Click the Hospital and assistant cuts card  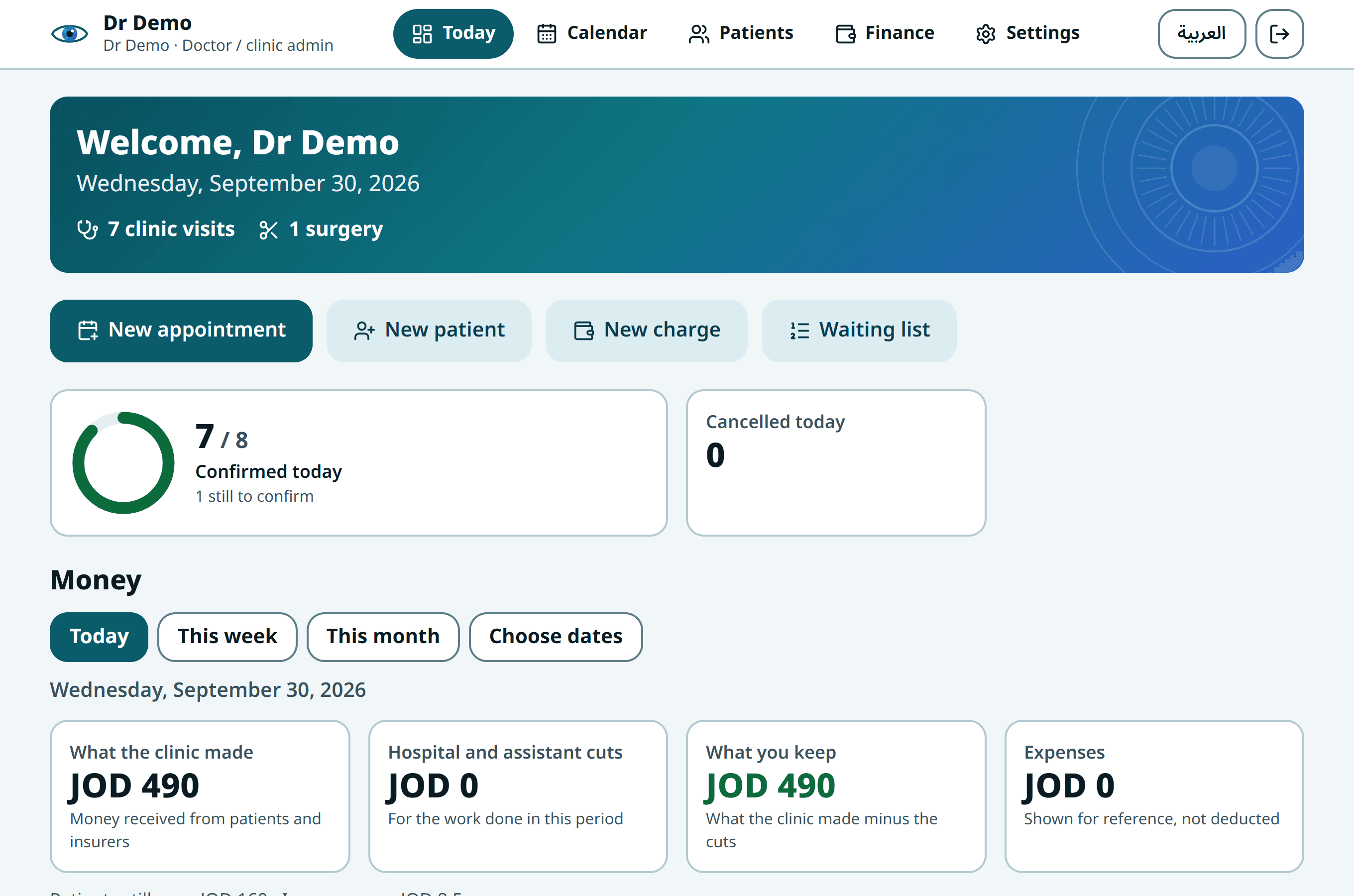point(518,796)
